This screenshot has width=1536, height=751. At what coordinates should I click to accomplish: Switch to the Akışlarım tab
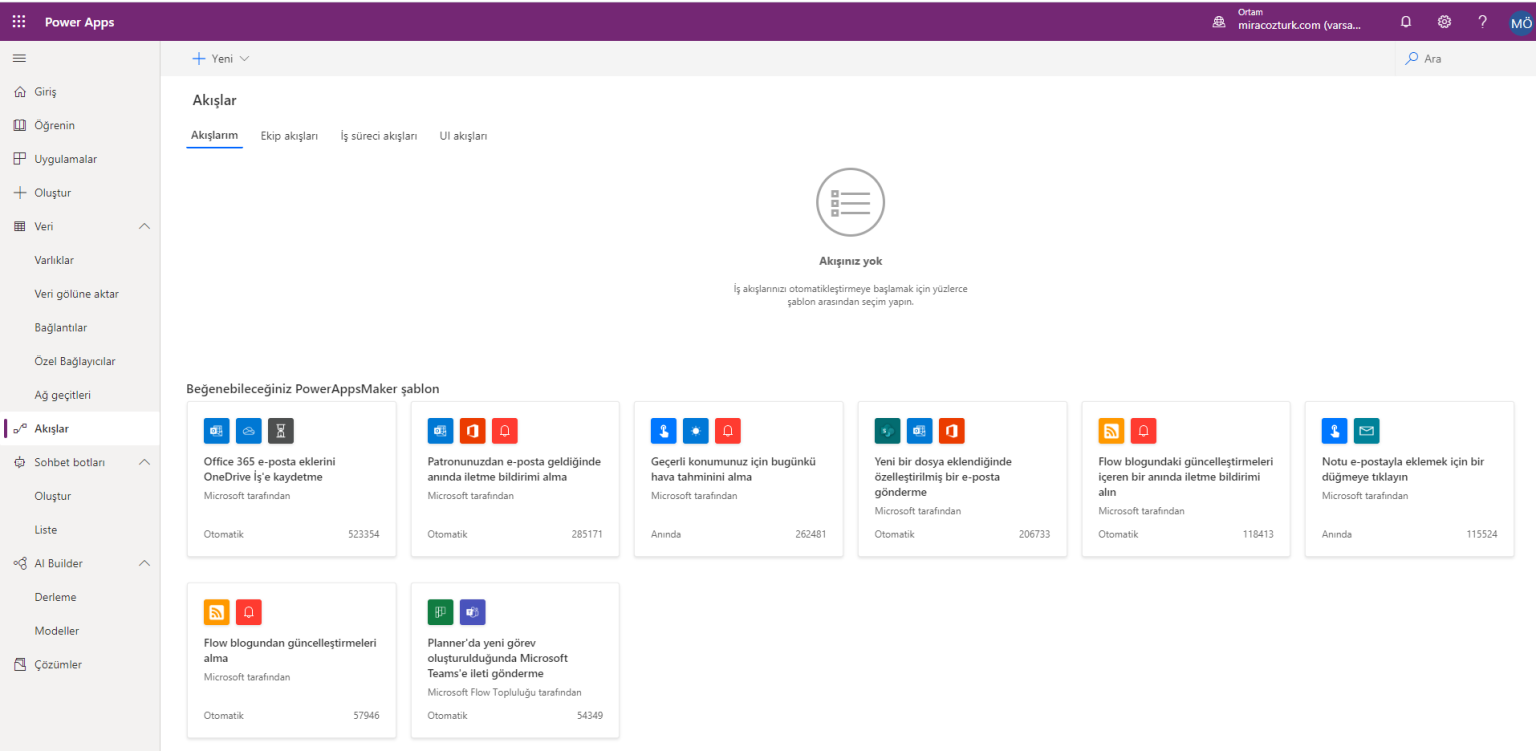(x=215, y=136)
